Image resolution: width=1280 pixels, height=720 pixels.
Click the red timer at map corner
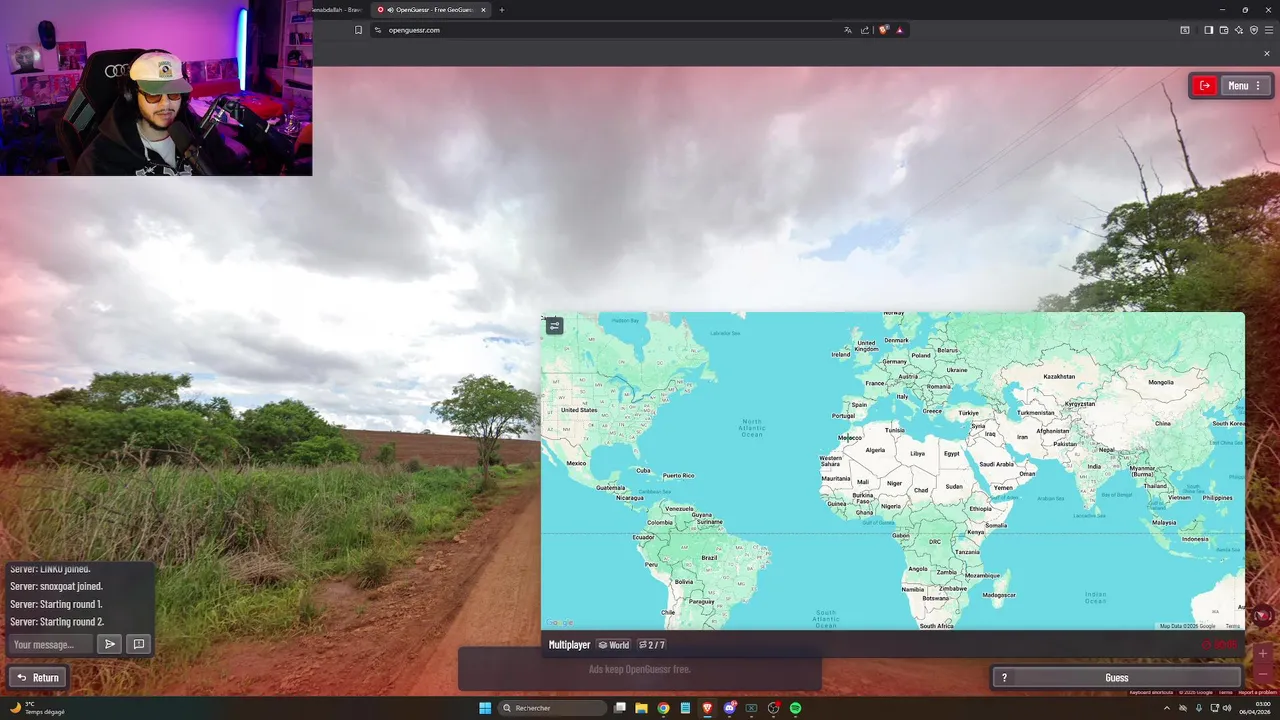click(1220, 645)
